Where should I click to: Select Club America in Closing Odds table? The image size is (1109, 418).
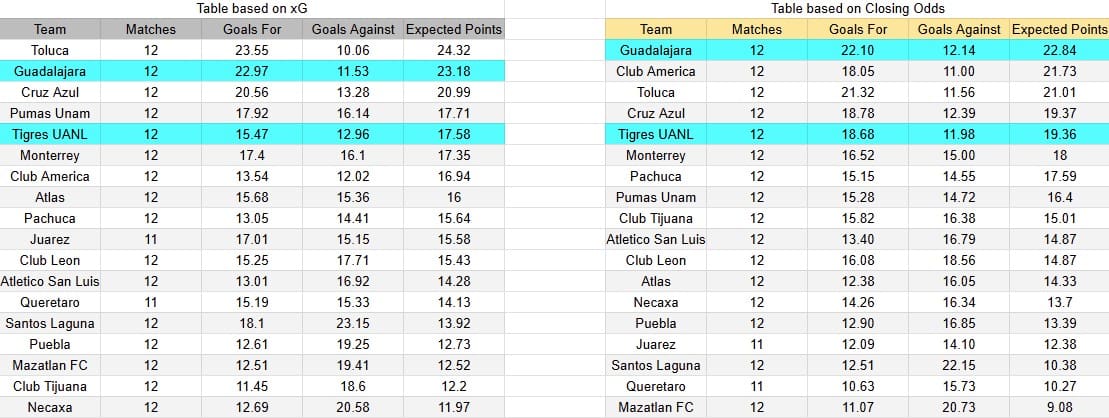click(656, 71)
